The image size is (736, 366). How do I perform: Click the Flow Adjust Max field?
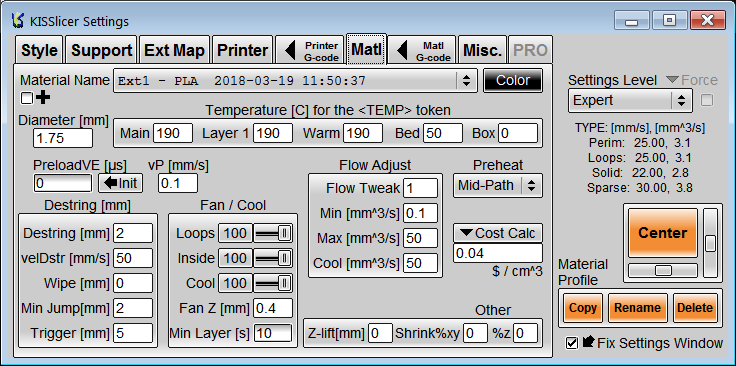tap(420, 238)
